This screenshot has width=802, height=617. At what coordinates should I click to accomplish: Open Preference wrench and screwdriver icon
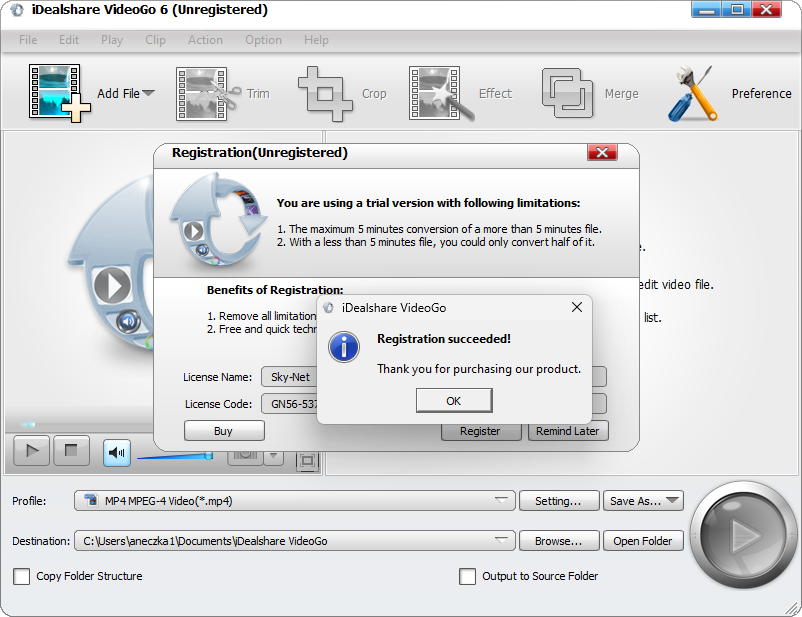coord(693,94)
